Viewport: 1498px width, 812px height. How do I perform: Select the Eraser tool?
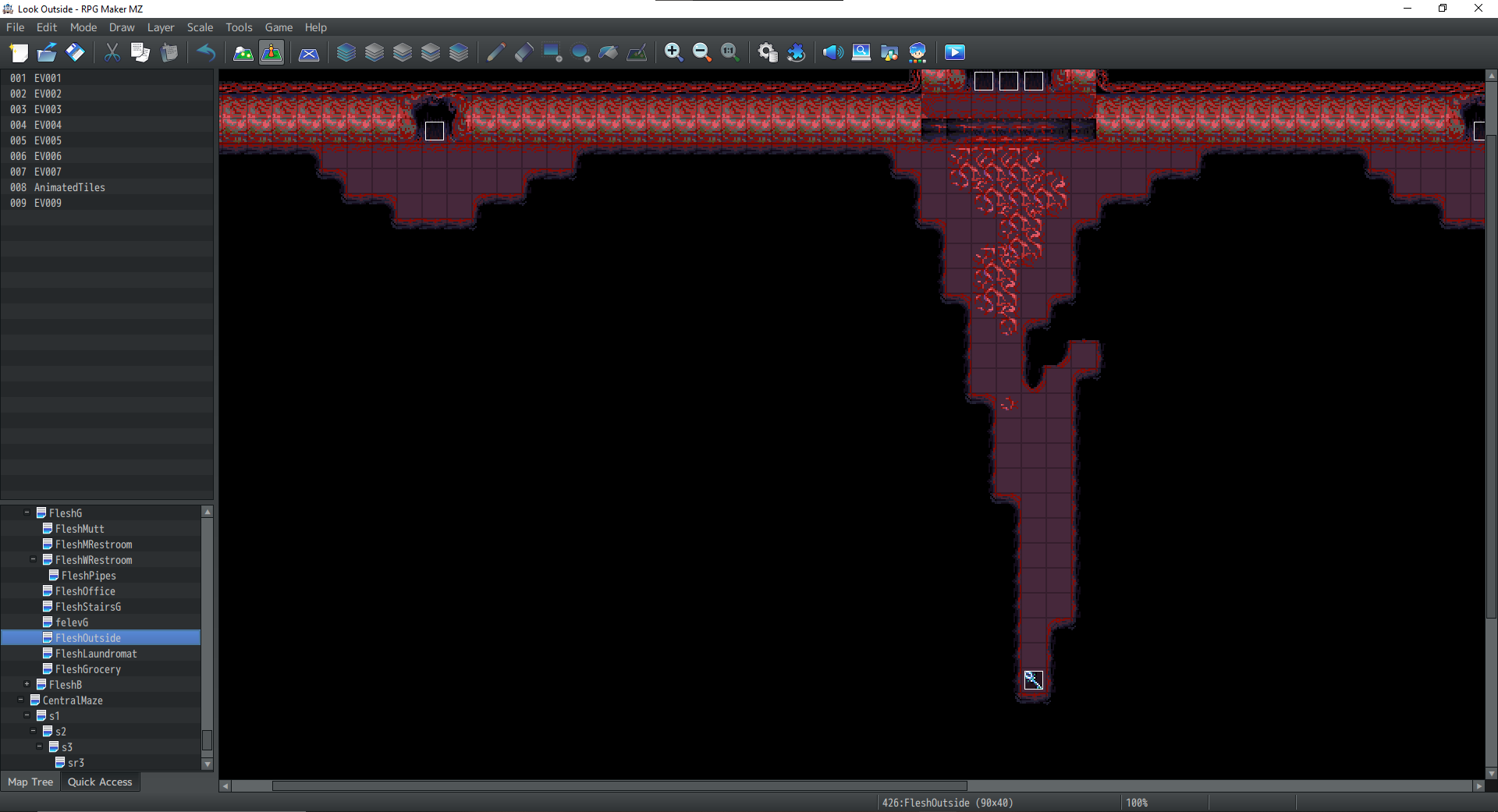(x=524, y=52)
